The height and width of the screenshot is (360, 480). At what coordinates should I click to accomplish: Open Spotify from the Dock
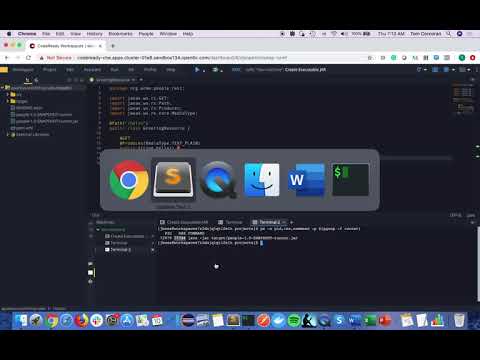click(x=294, y=320)
